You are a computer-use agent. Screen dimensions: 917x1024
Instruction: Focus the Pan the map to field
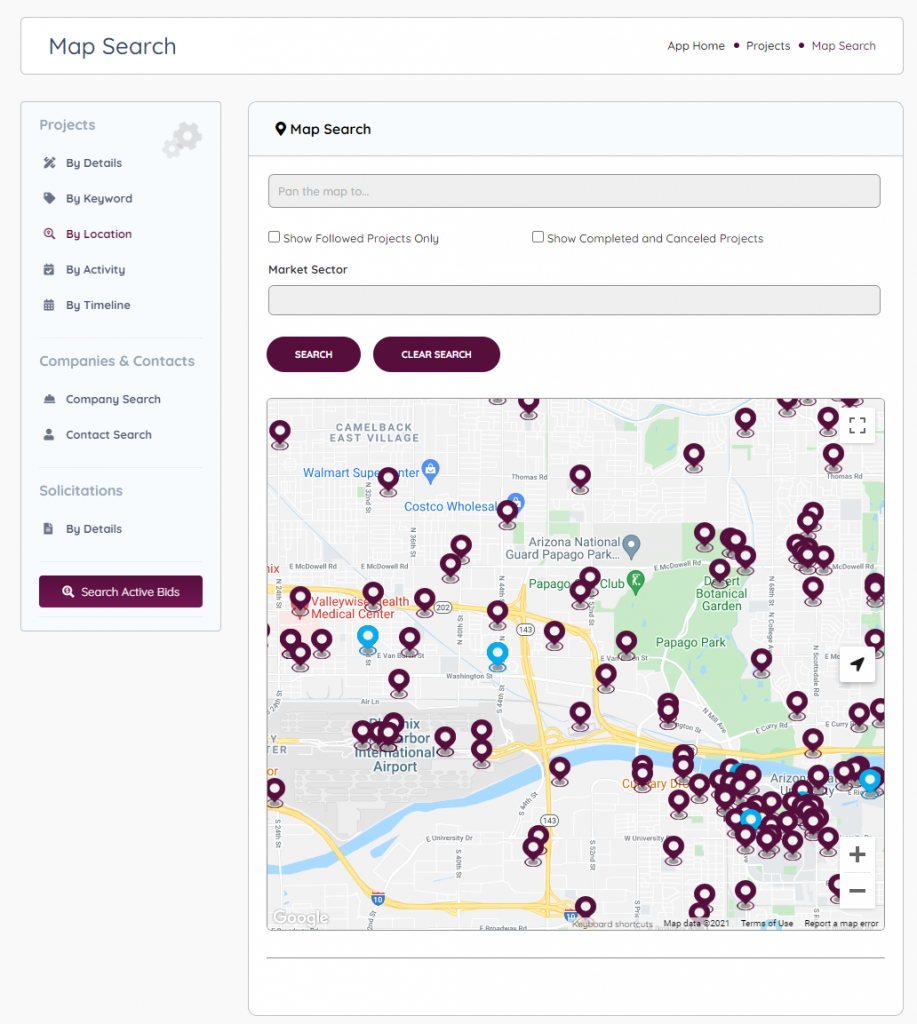[x=574, y=191]
